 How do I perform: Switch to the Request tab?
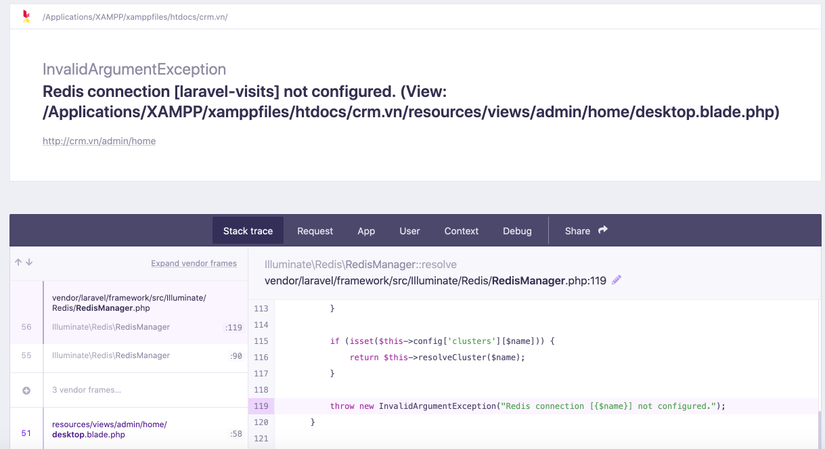point(315,231)
